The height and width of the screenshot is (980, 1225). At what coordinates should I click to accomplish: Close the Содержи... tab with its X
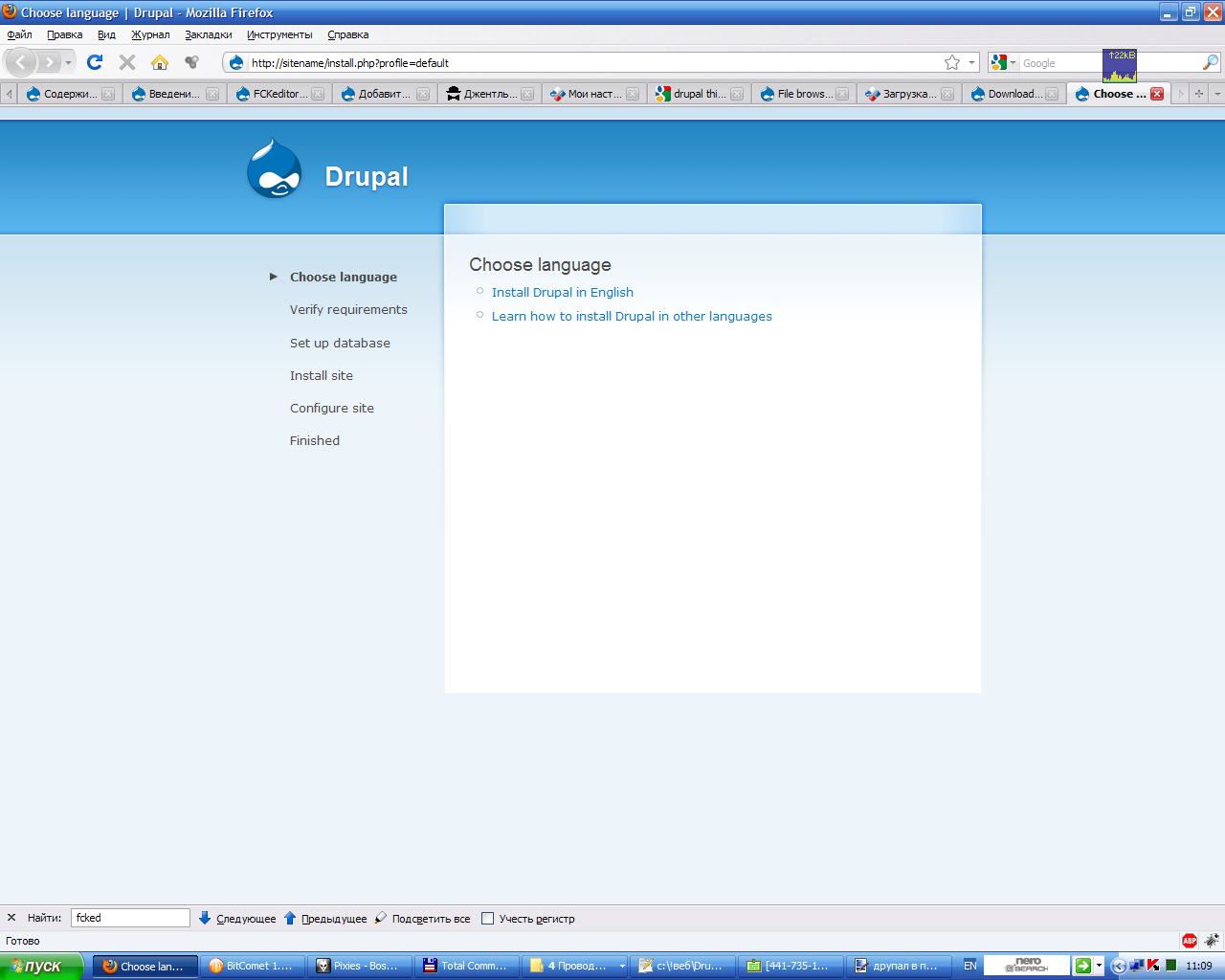108,94
